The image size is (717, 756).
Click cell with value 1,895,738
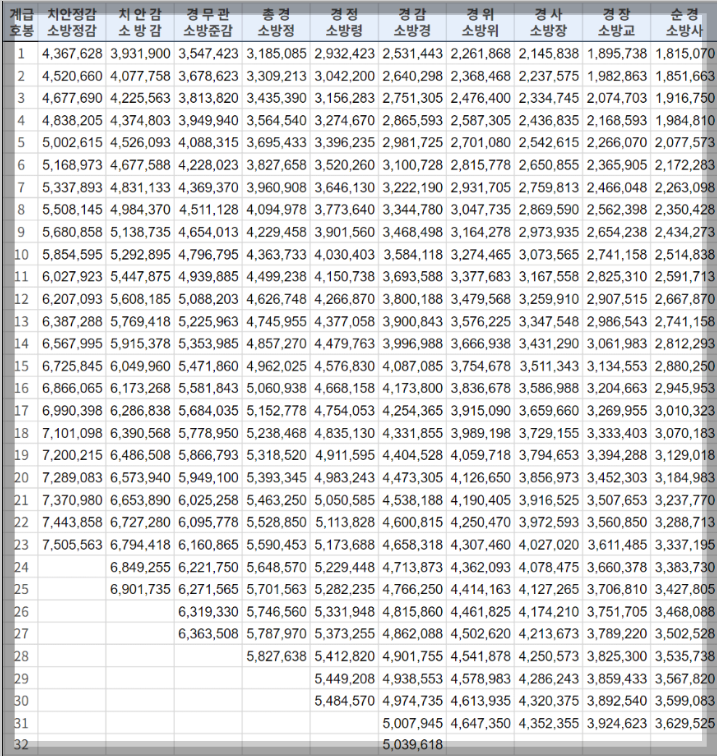[617, 54]
